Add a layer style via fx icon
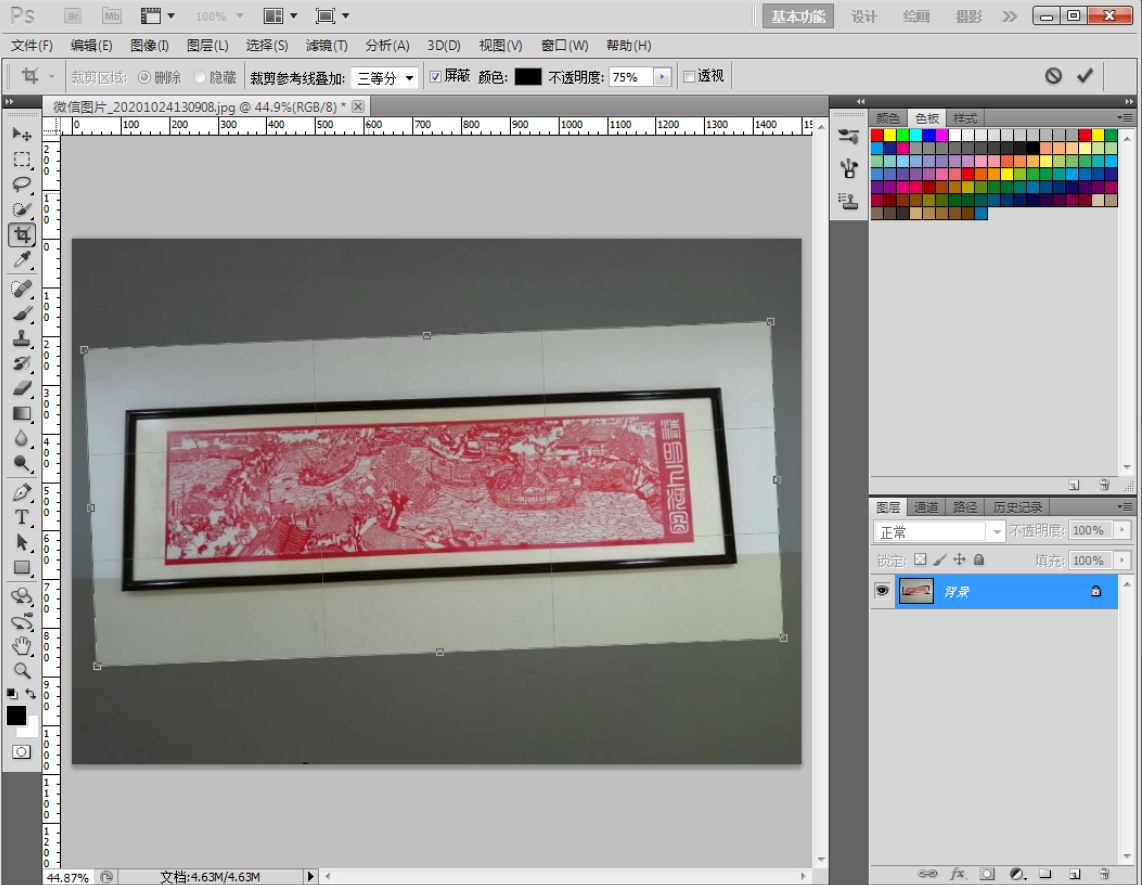The image size is (1142, 885). (958, 873)
